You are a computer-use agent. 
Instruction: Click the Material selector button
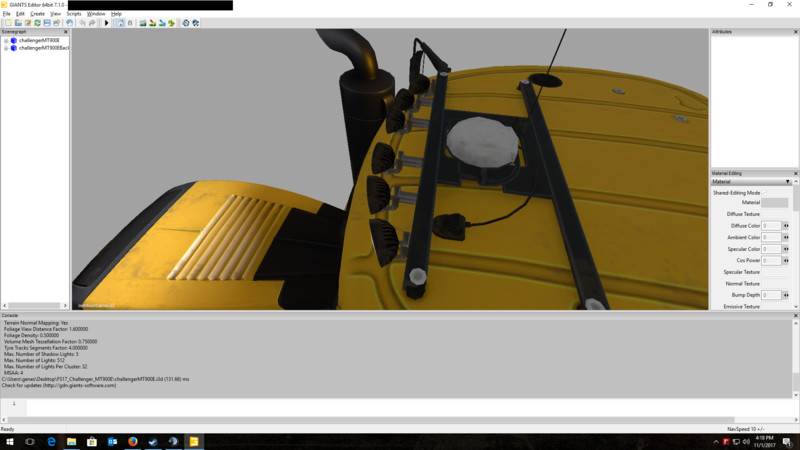point(774,203)
